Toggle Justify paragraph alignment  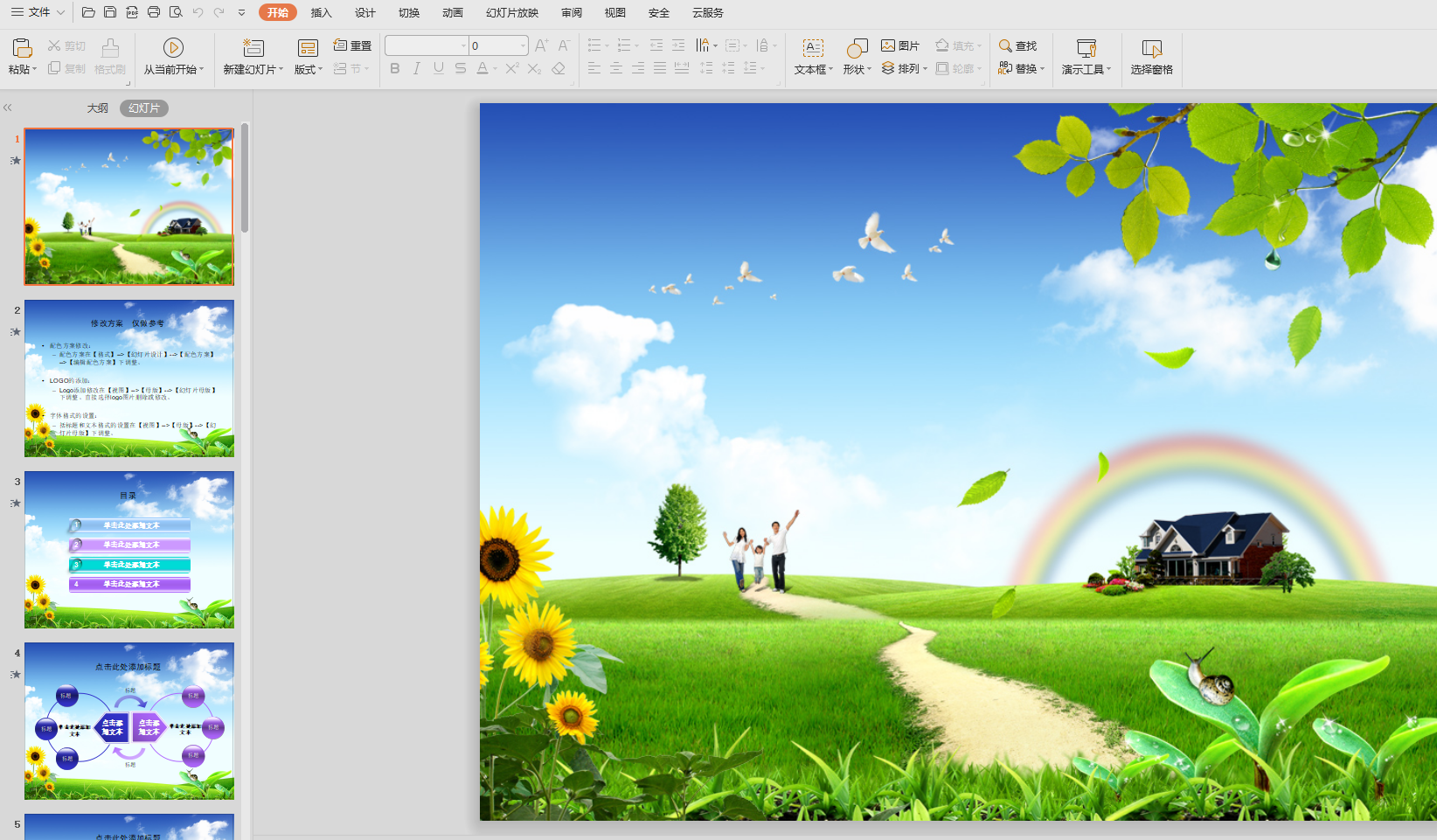pos(660,68)
